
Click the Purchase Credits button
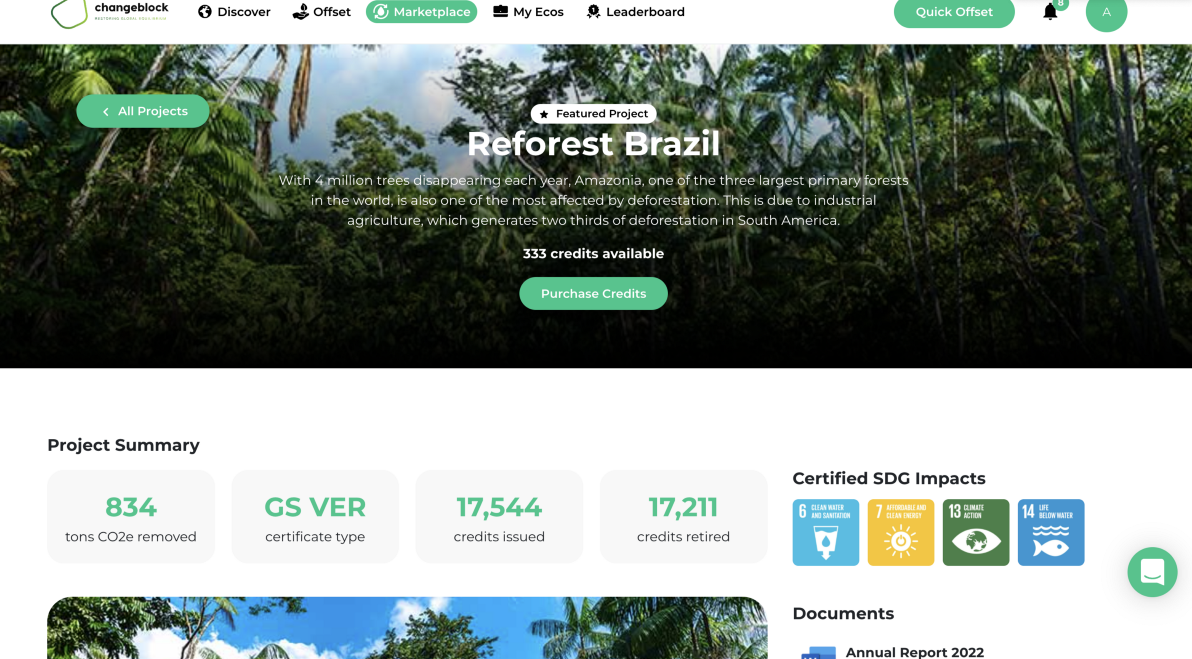593,293
